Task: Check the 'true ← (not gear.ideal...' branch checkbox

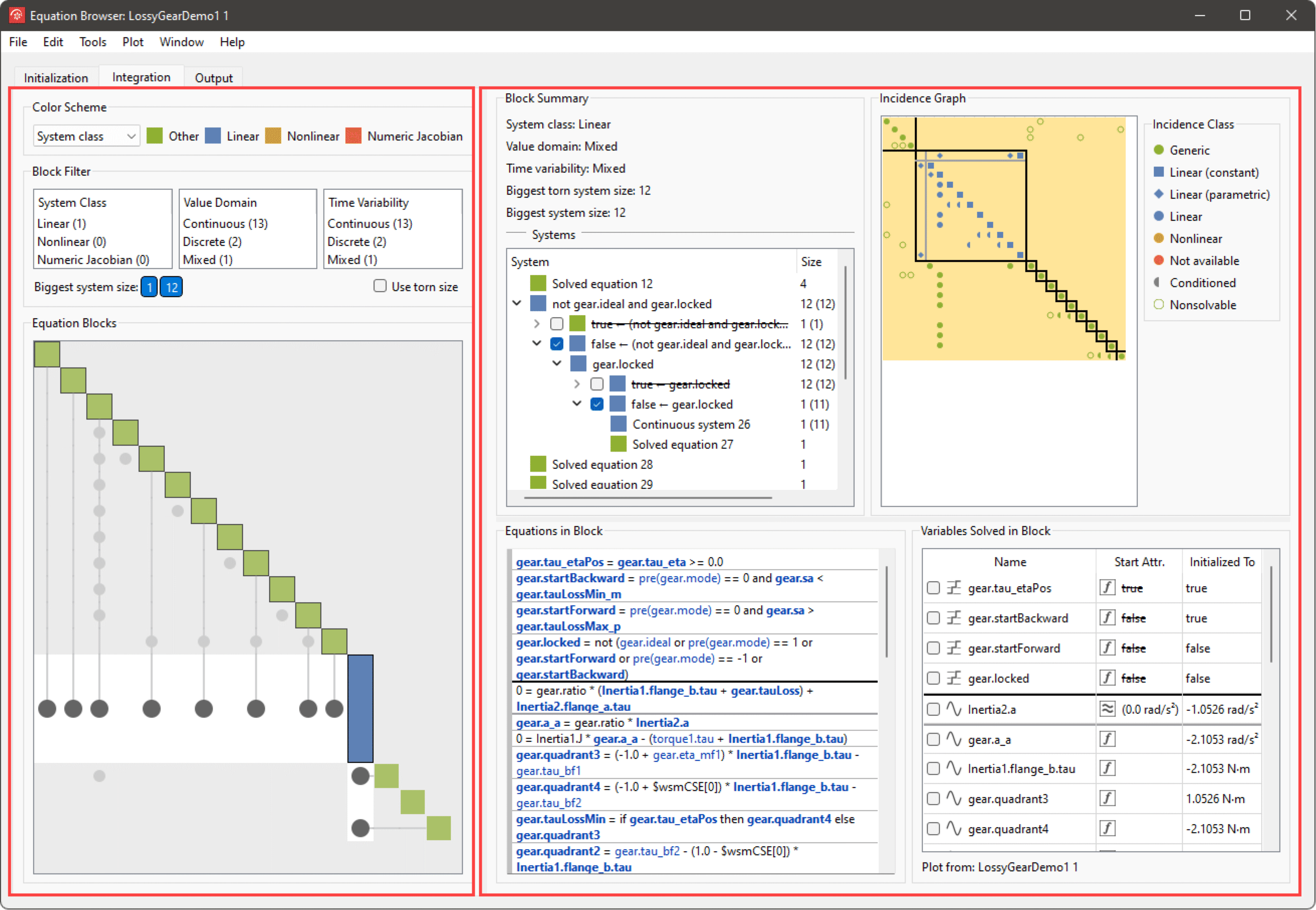Action: [x=557, y=324]
